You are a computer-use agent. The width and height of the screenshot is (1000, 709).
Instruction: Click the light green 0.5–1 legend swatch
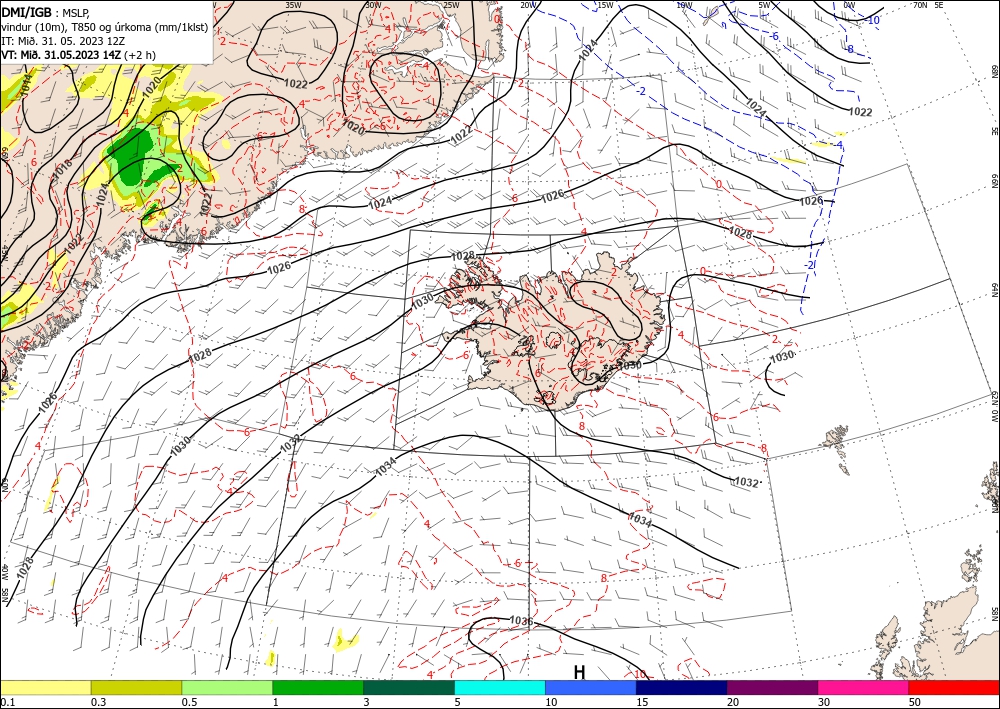coord(227,687)
